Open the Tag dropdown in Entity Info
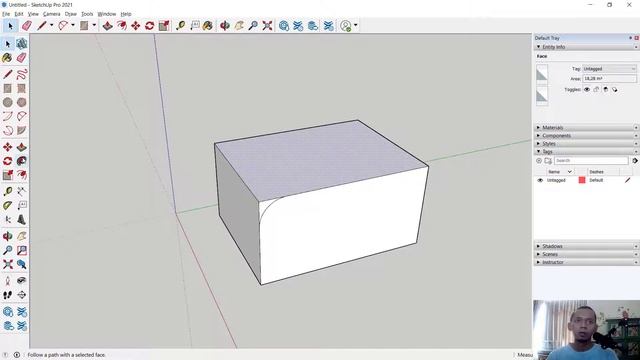640x360 pixels. pos(609,69)
